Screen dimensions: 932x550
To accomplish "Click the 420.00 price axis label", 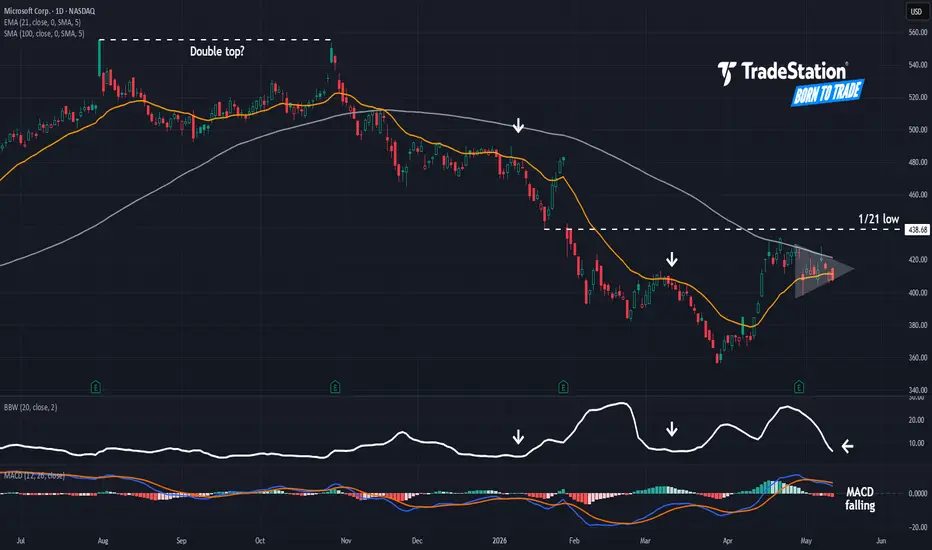I will [x=918, y=260].
